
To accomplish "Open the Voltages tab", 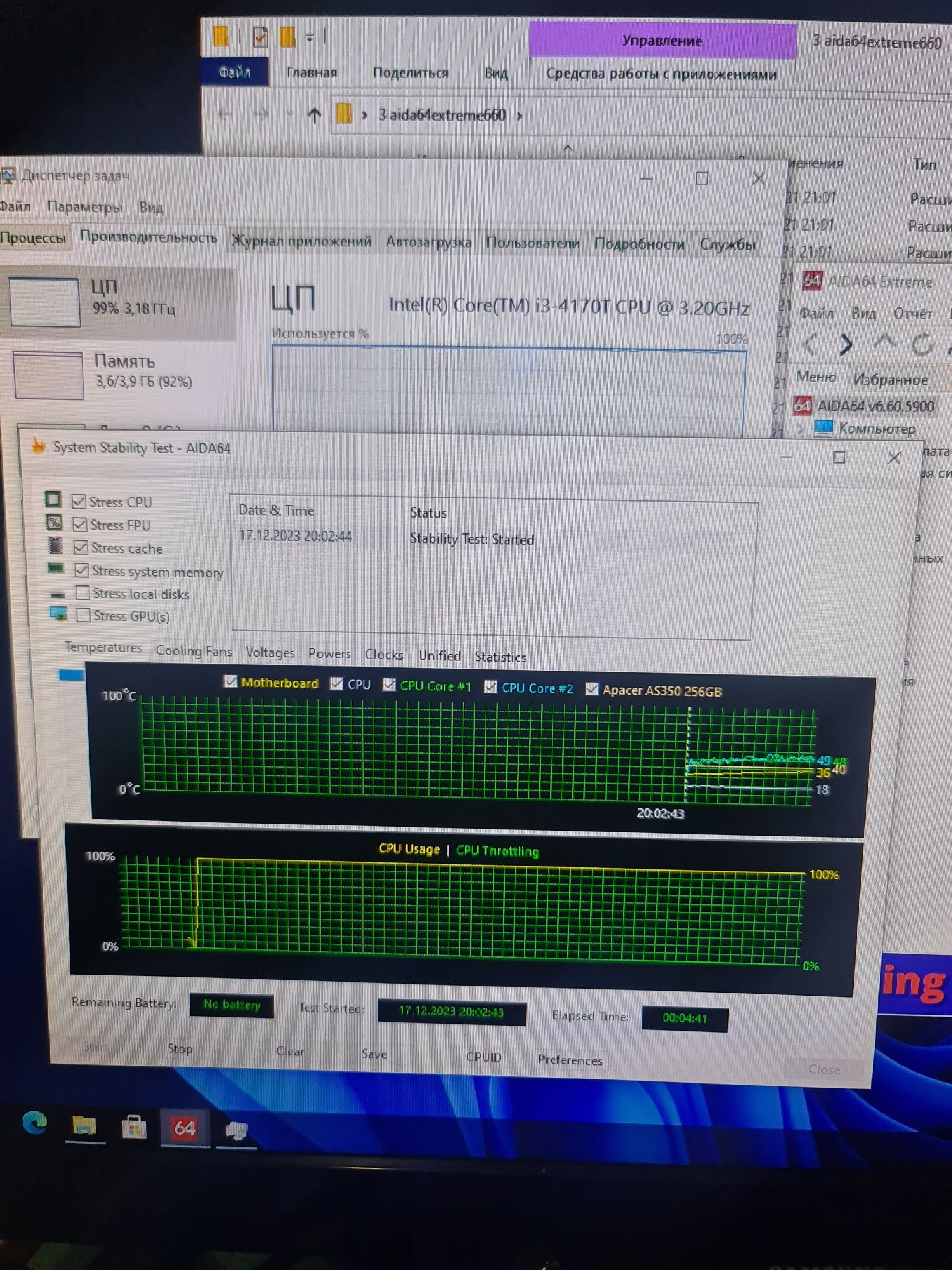I will 270,653.
